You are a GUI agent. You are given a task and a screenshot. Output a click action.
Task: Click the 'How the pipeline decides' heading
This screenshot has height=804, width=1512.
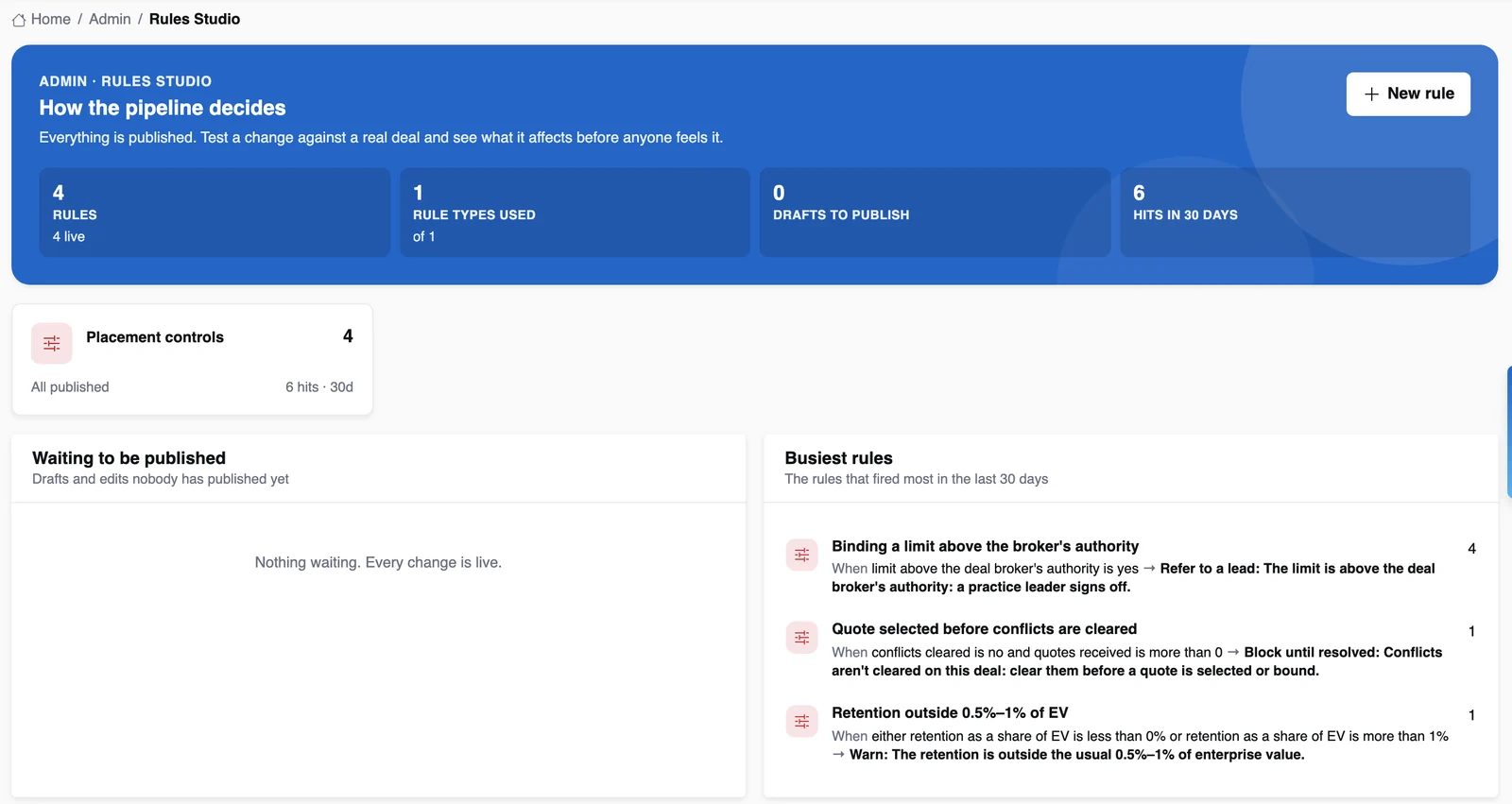click(163, 108)
